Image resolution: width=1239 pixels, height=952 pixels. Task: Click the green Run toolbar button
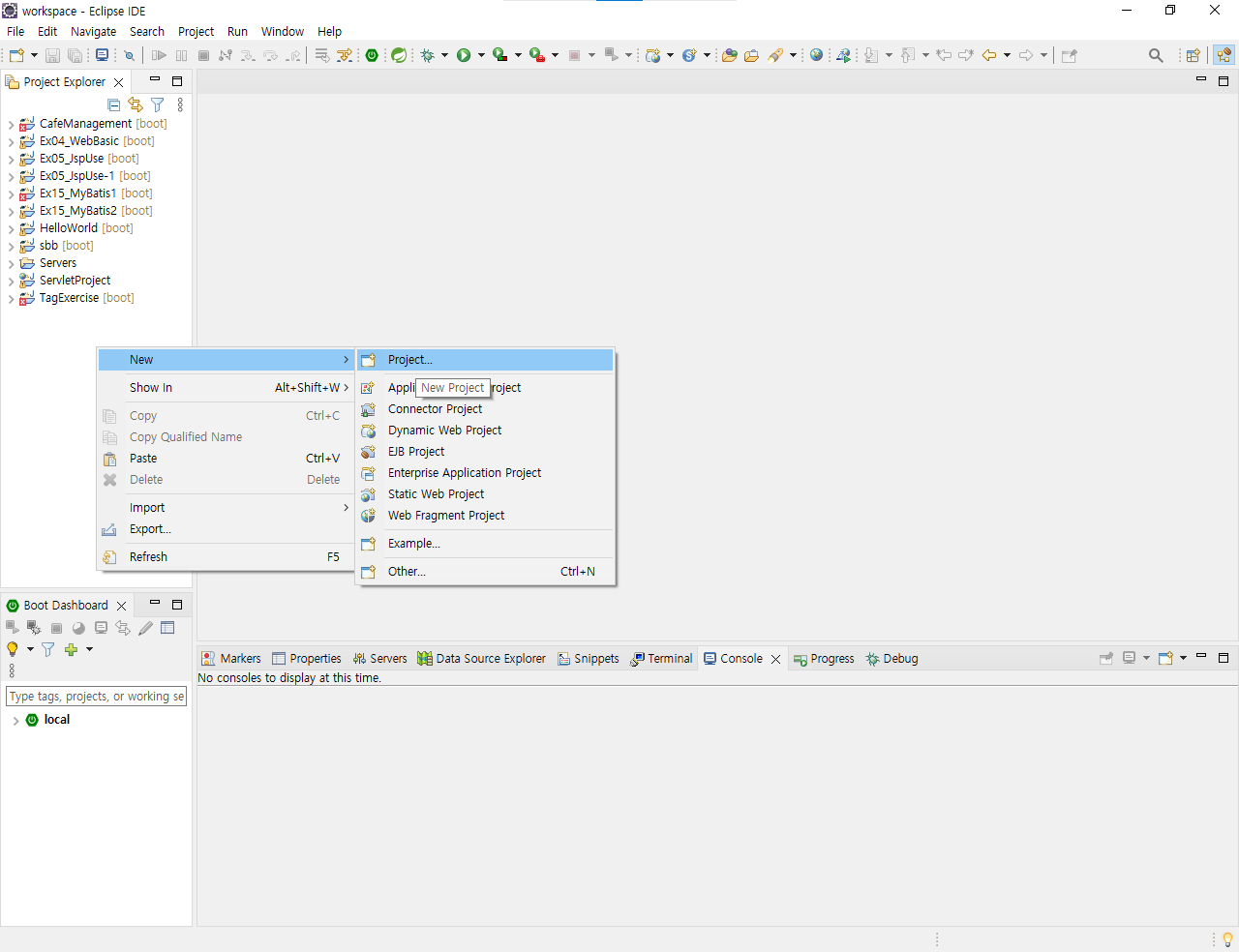[x=464, y=55]
